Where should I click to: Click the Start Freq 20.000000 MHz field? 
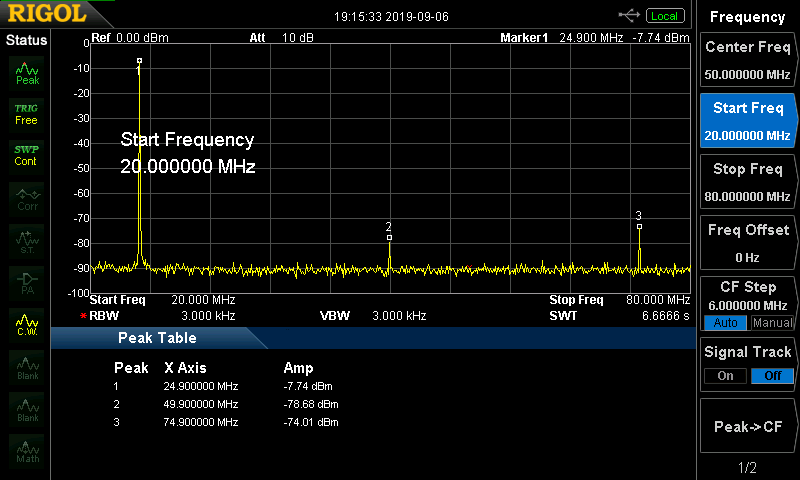tap(748, 120)
